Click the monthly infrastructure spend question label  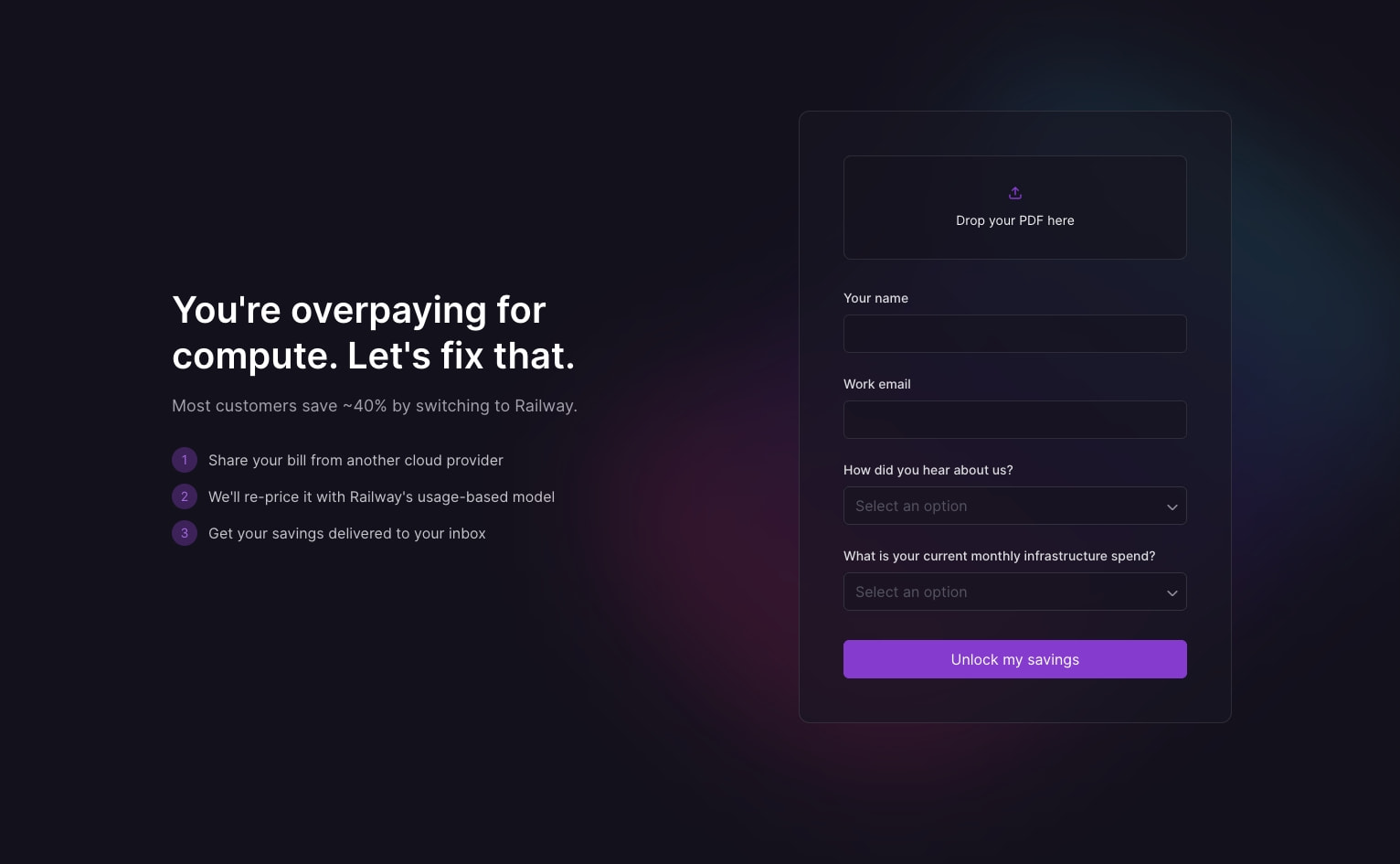pos(1000,556)
